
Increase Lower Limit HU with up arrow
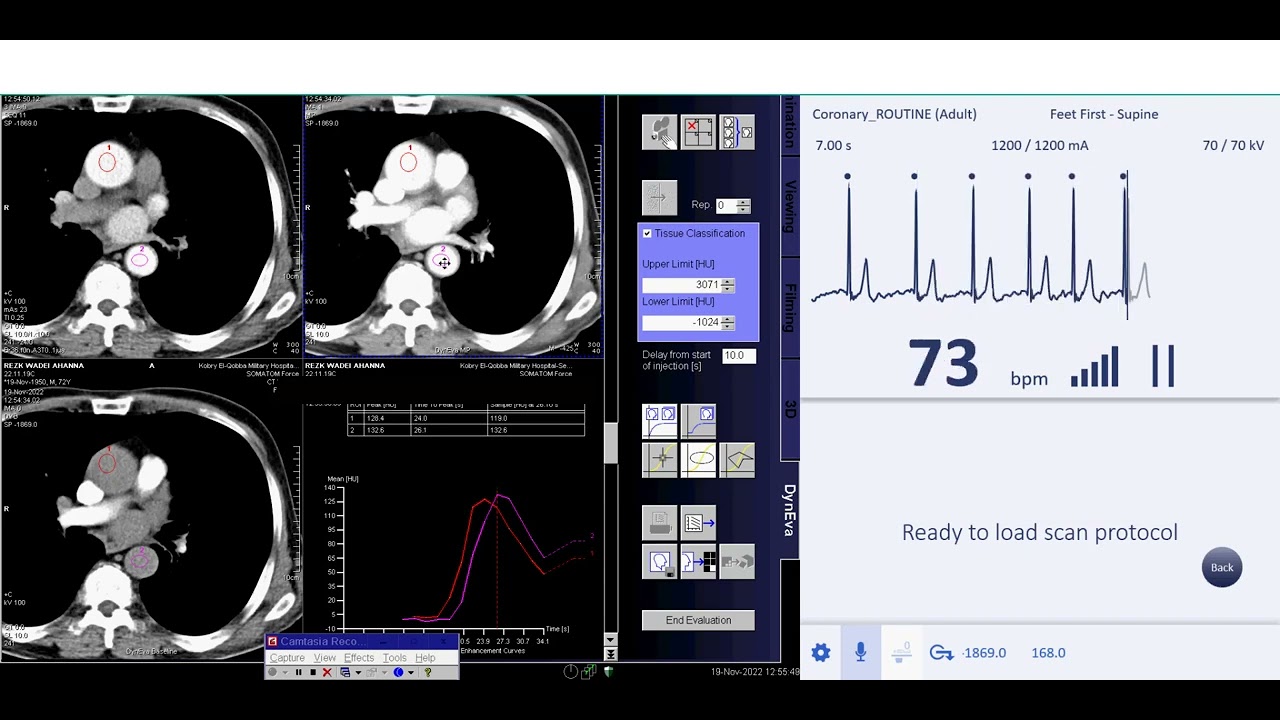point(728,318)
